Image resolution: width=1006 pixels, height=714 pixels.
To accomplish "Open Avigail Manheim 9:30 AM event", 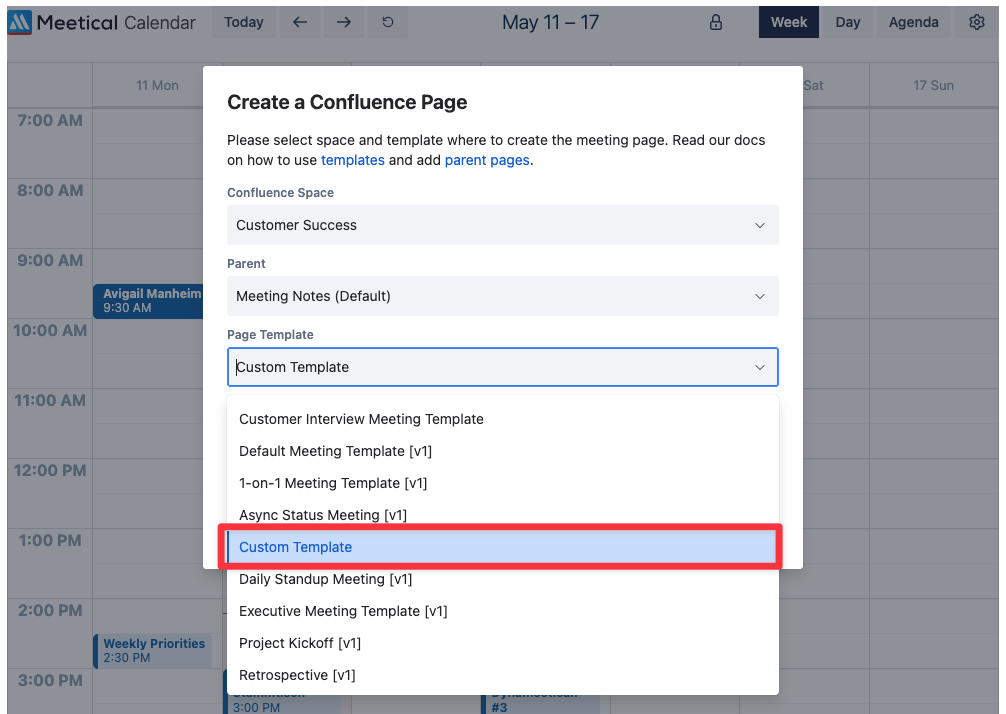I will click(x=149, y=301).
